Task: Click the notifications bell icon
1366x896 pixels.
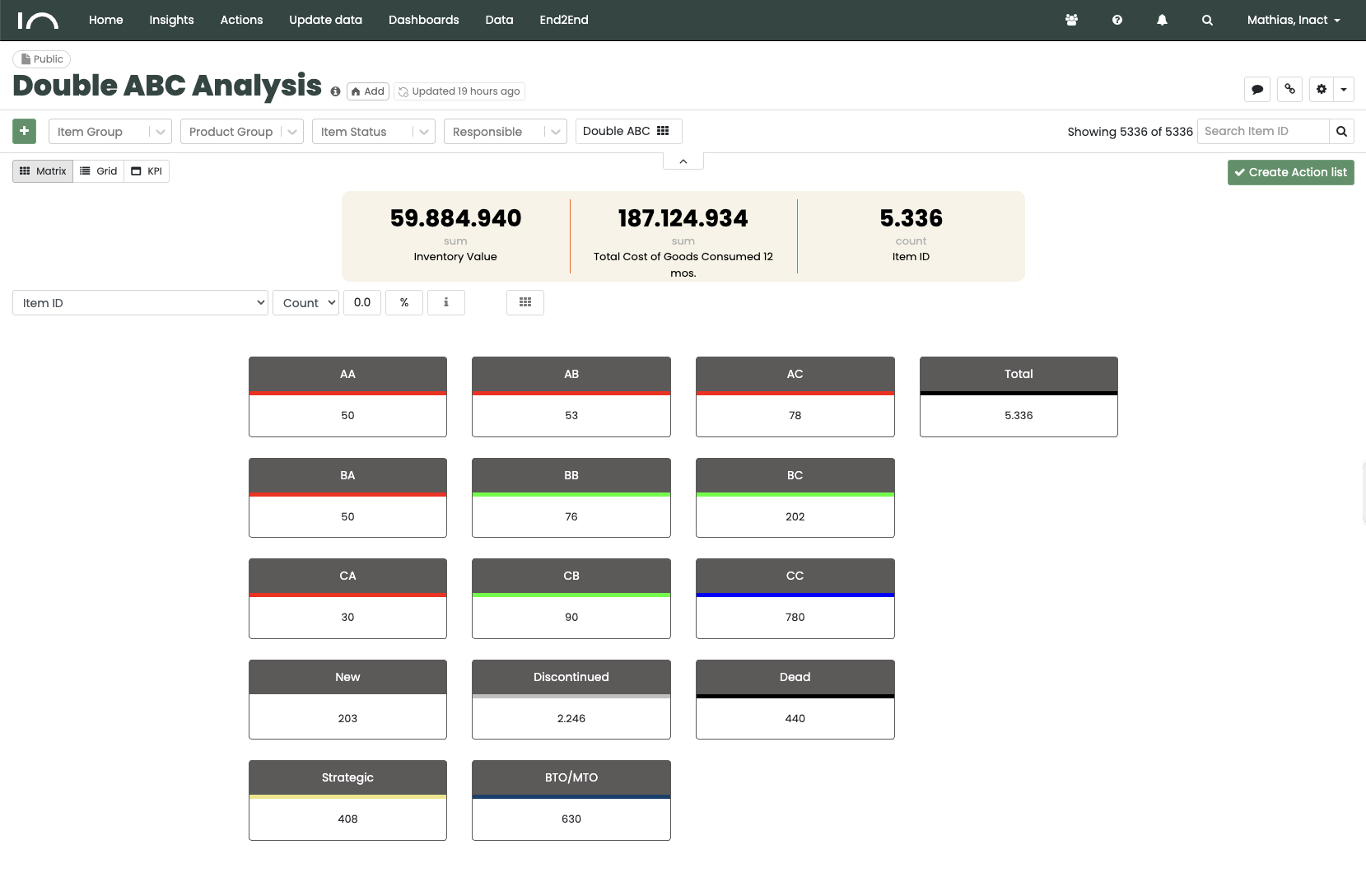Action: [1162, 20]
